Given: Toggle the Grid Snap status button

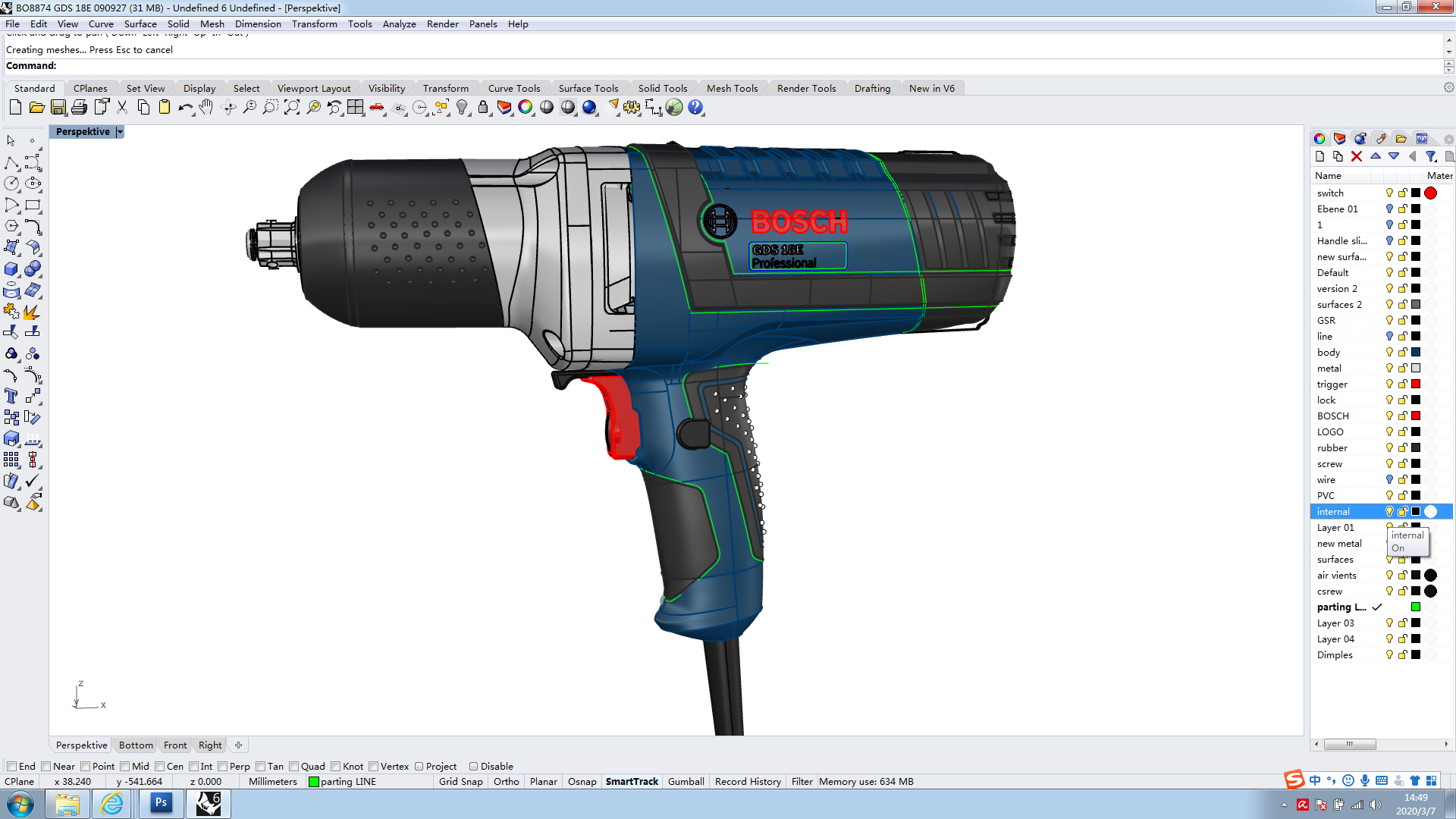Looking at the screenshot, I should click(460, 782).
